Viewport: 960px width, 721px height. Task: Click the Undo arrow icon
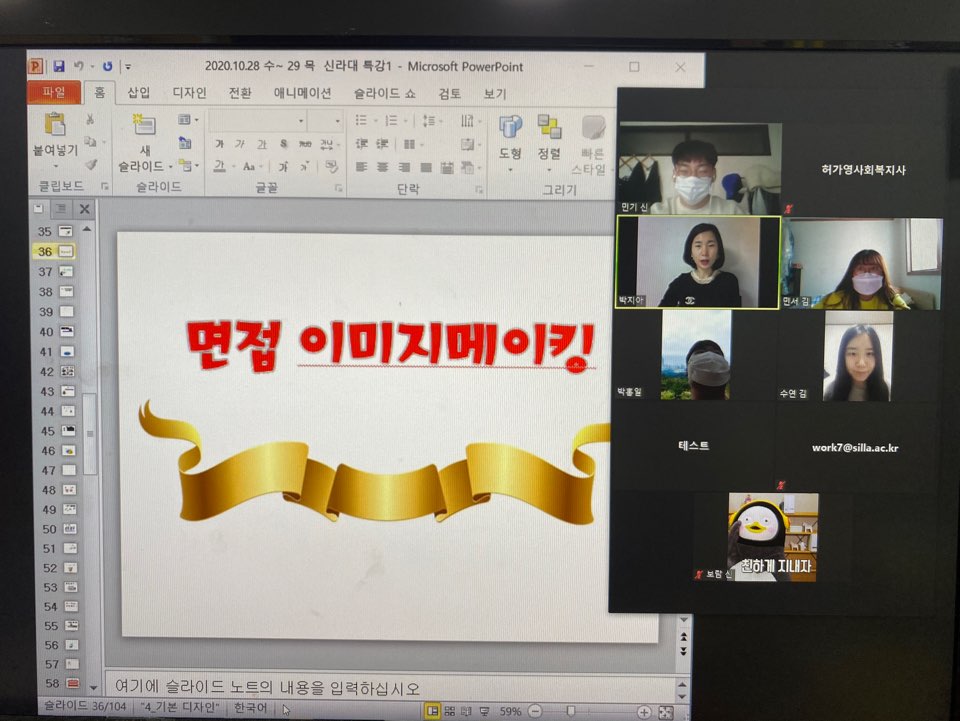[x=78, y=65]
